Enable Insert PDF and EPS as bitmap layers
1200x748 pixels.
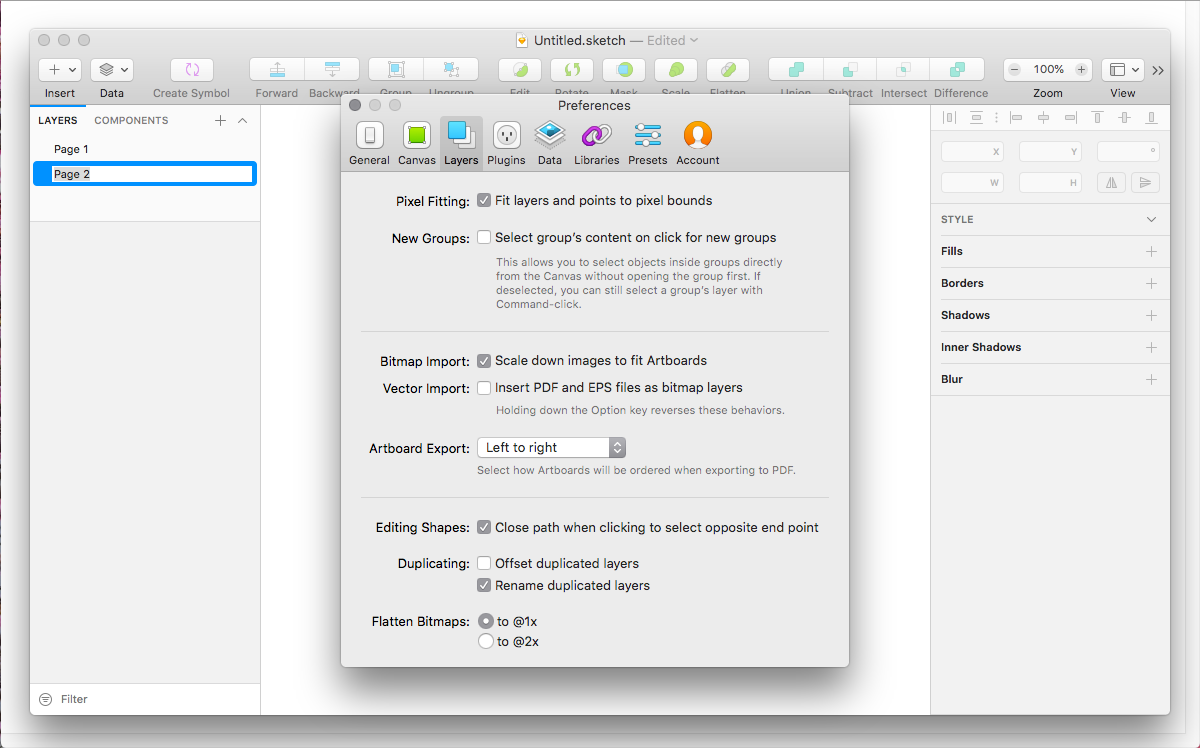point(484,388)
